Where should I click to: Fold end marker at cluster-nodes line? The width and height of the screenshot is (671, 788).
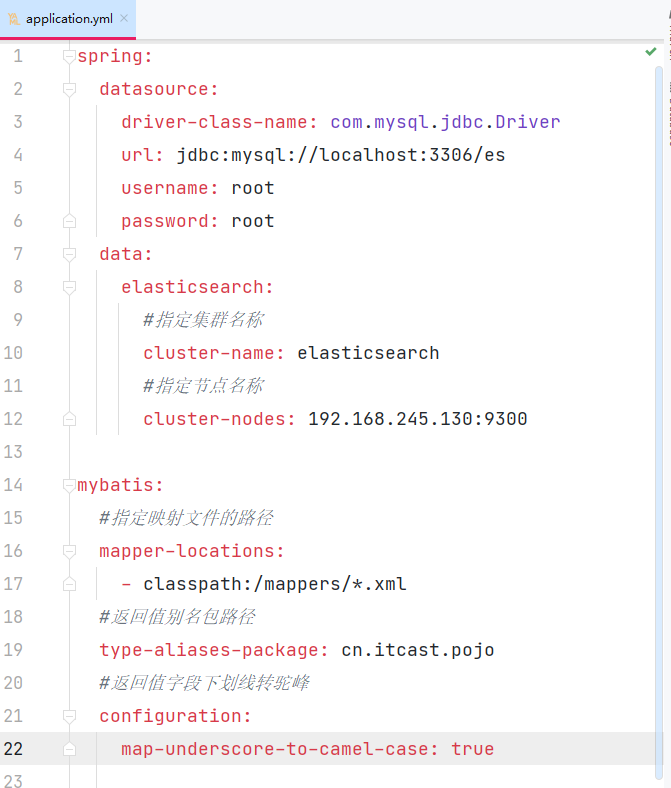(x=69, y=419)
